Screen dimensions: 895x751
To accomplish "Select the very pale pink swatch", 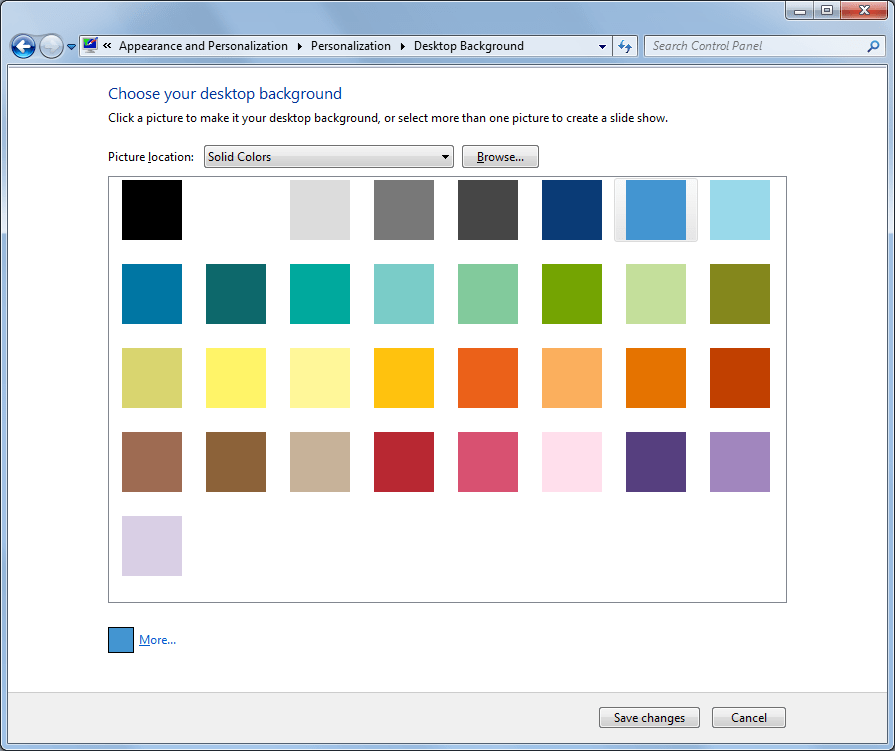I will tap(571, 462).
